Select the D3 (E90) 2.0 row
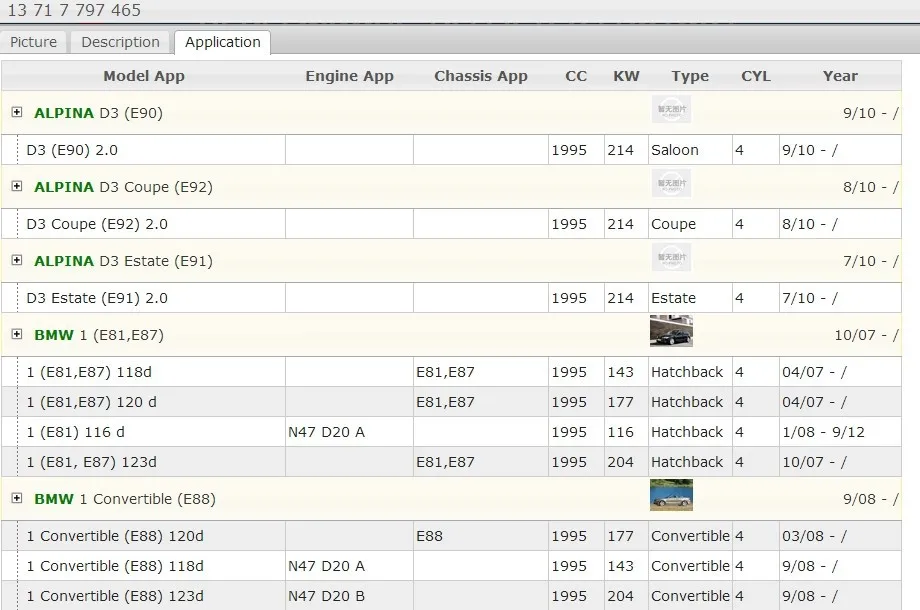Screen dimensions: 920x610 pos(451,150)
